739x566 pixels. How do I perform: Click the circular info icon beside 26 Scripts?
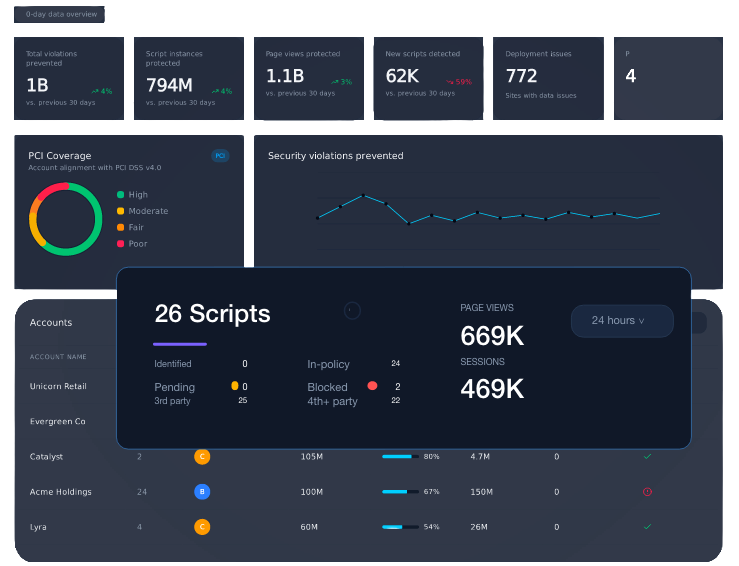pyautogui.click(x=352, y=311)
